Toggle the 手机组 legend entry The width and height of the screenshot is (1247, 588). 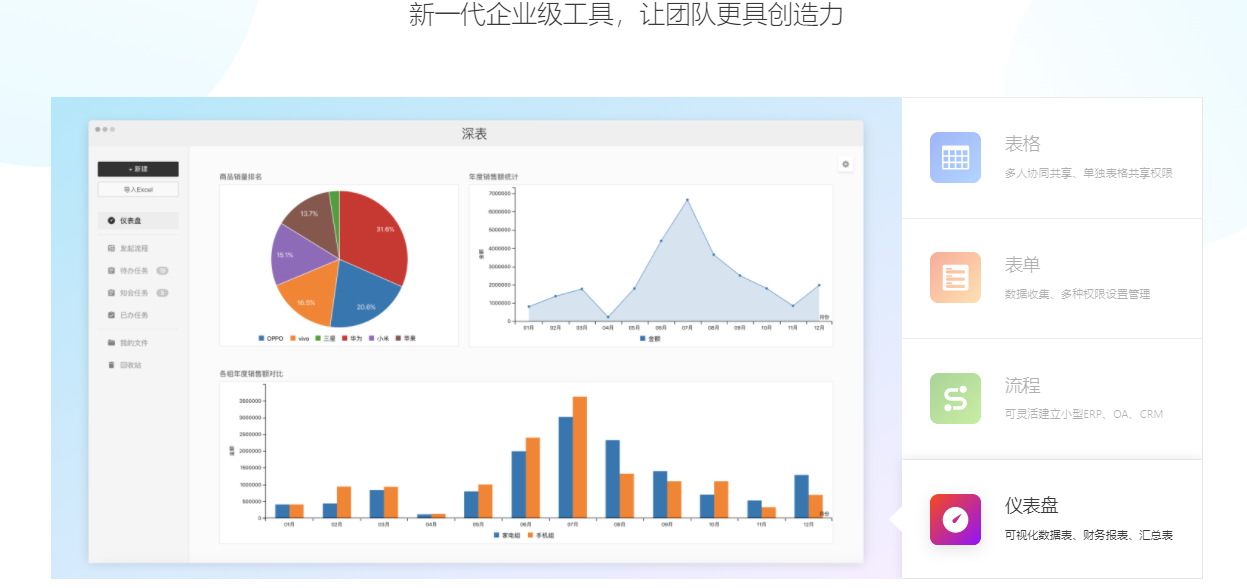tap(539, 535)
